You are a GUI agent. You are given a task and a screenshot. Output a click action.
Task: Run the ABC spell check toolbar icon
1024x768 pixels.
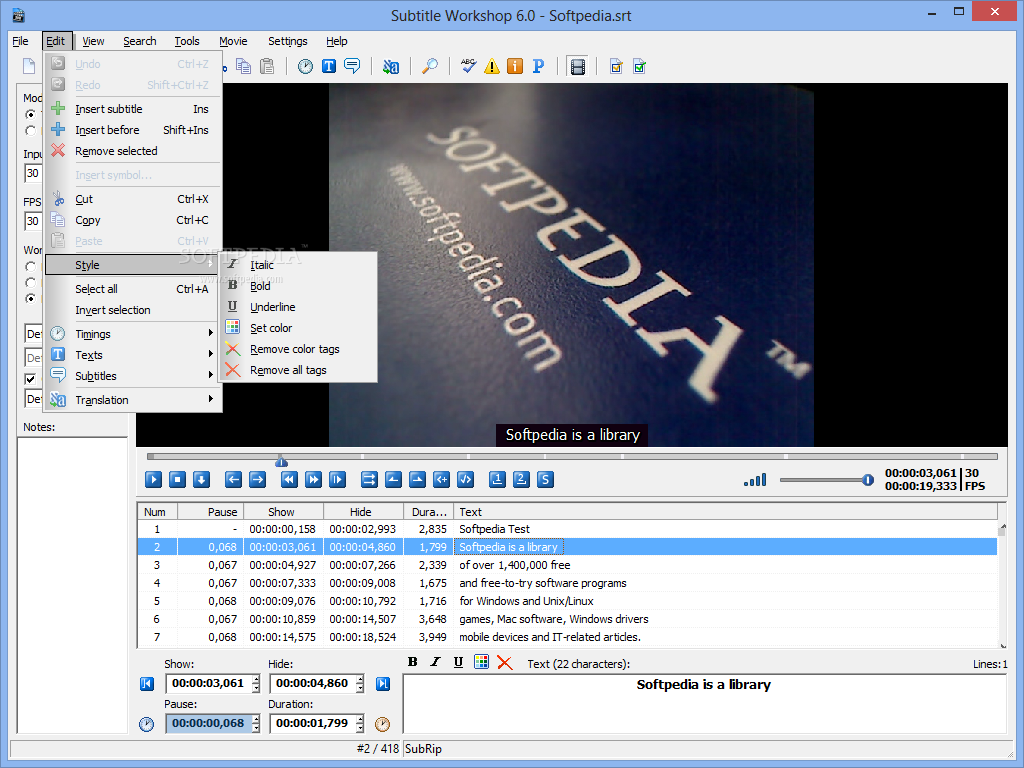coord(468,66)
